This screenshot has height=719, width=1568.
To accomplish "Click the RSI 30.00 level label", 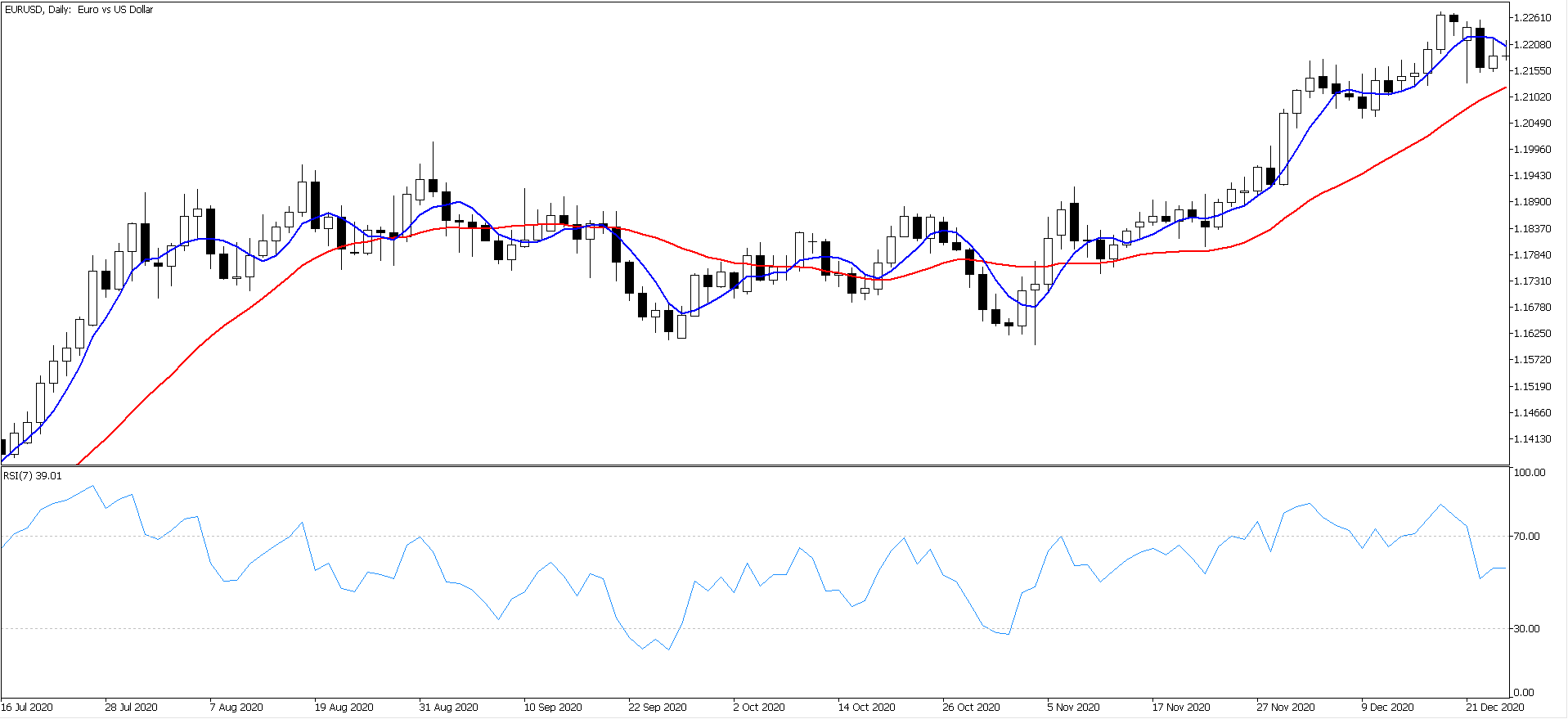I will (1527, 628).
